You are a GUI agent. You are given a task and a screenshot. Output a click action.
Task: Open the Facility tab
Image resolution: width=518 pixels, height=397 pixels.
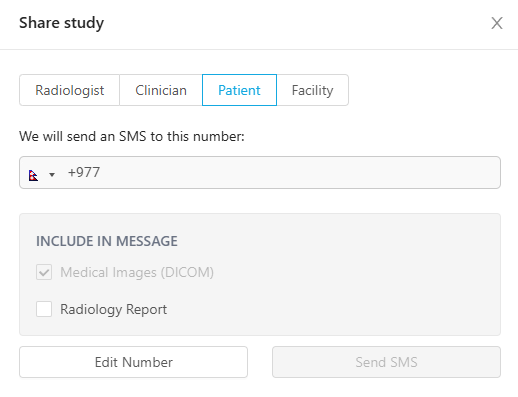[x=313, y=90]
